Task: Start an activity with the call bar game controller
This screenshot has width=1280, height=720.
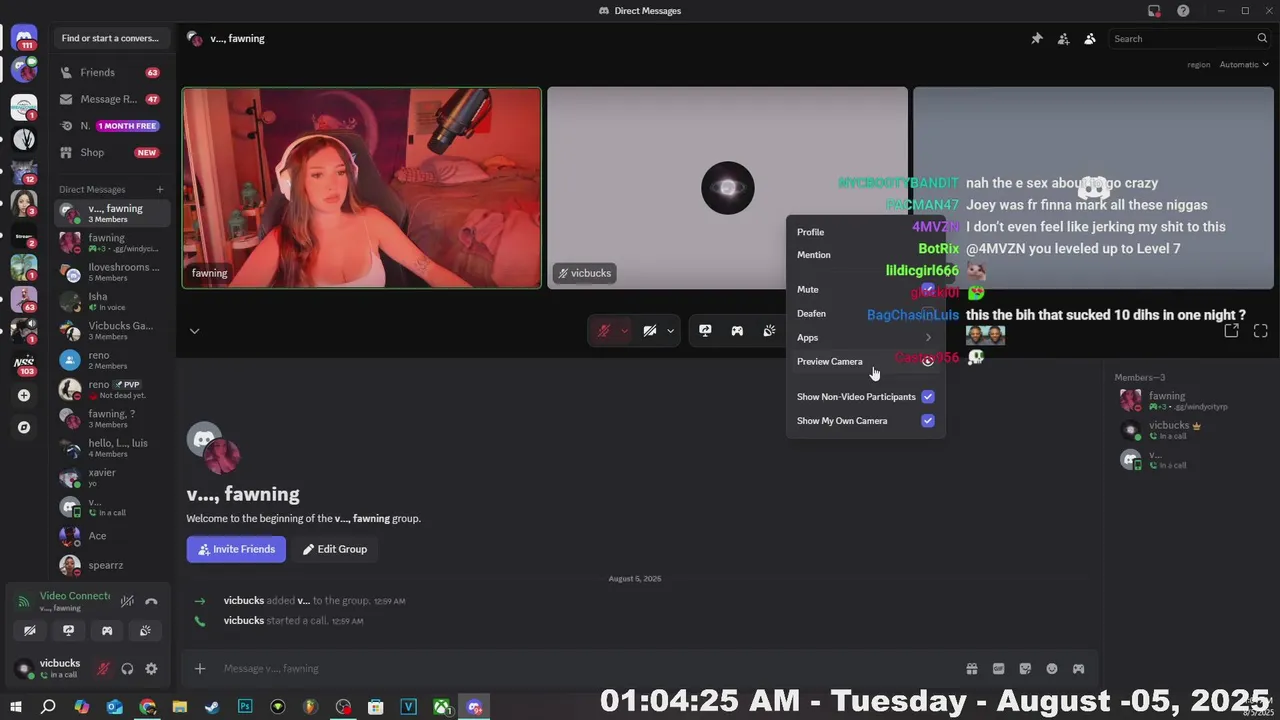Action: tap(737, 331)
